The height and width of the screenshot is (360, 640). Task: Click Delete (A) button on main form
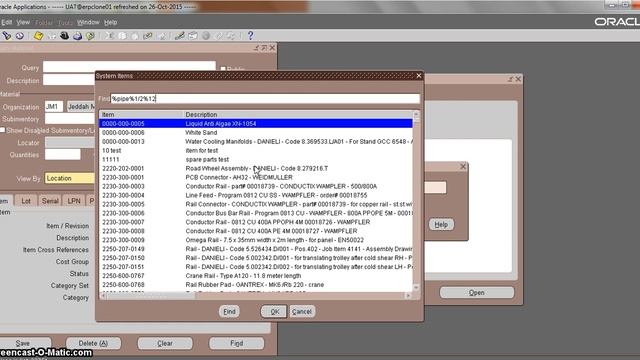point(93,343)
